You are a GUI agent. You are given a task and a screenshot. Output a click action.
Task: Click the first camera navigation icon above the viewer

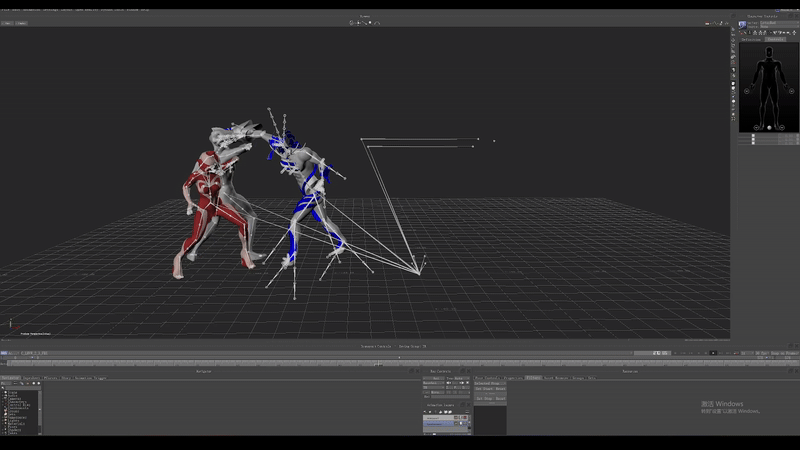[351, 23]
